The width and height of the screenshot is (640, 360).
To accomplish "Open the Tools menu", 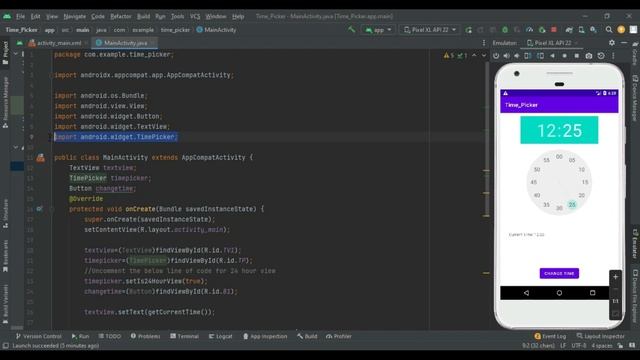I will point(178,16).
